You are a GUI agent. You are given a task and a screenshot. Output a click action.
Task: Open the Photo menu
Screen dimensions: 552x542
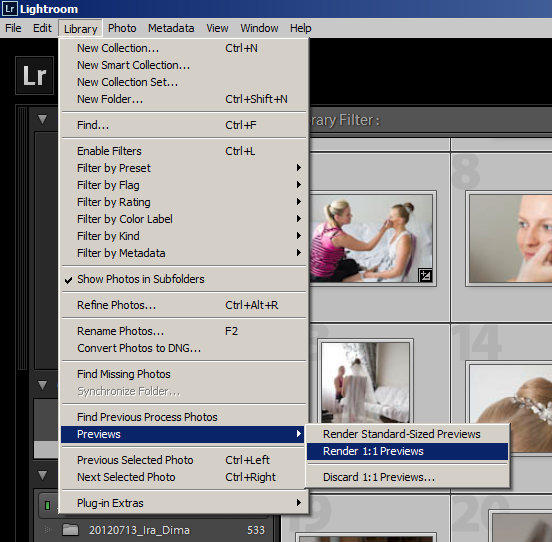click(x=122, y=28)
